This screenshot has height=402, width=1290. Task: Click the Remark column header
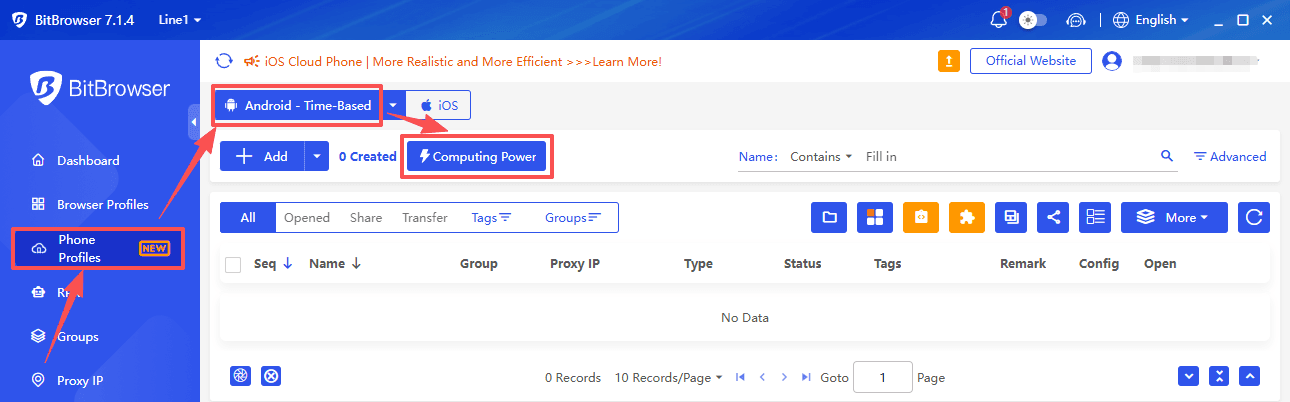click(1022, 264)
